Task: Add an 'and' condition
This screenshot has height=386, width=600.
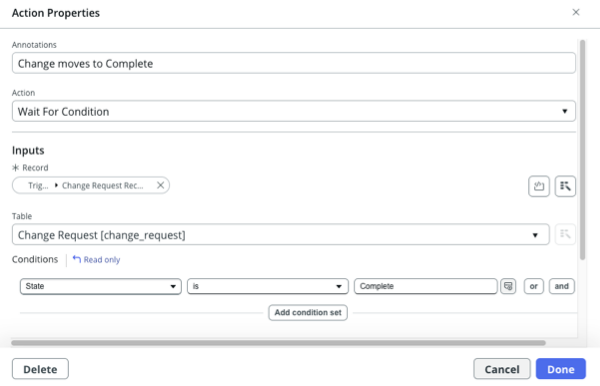Action: point(561,286)
